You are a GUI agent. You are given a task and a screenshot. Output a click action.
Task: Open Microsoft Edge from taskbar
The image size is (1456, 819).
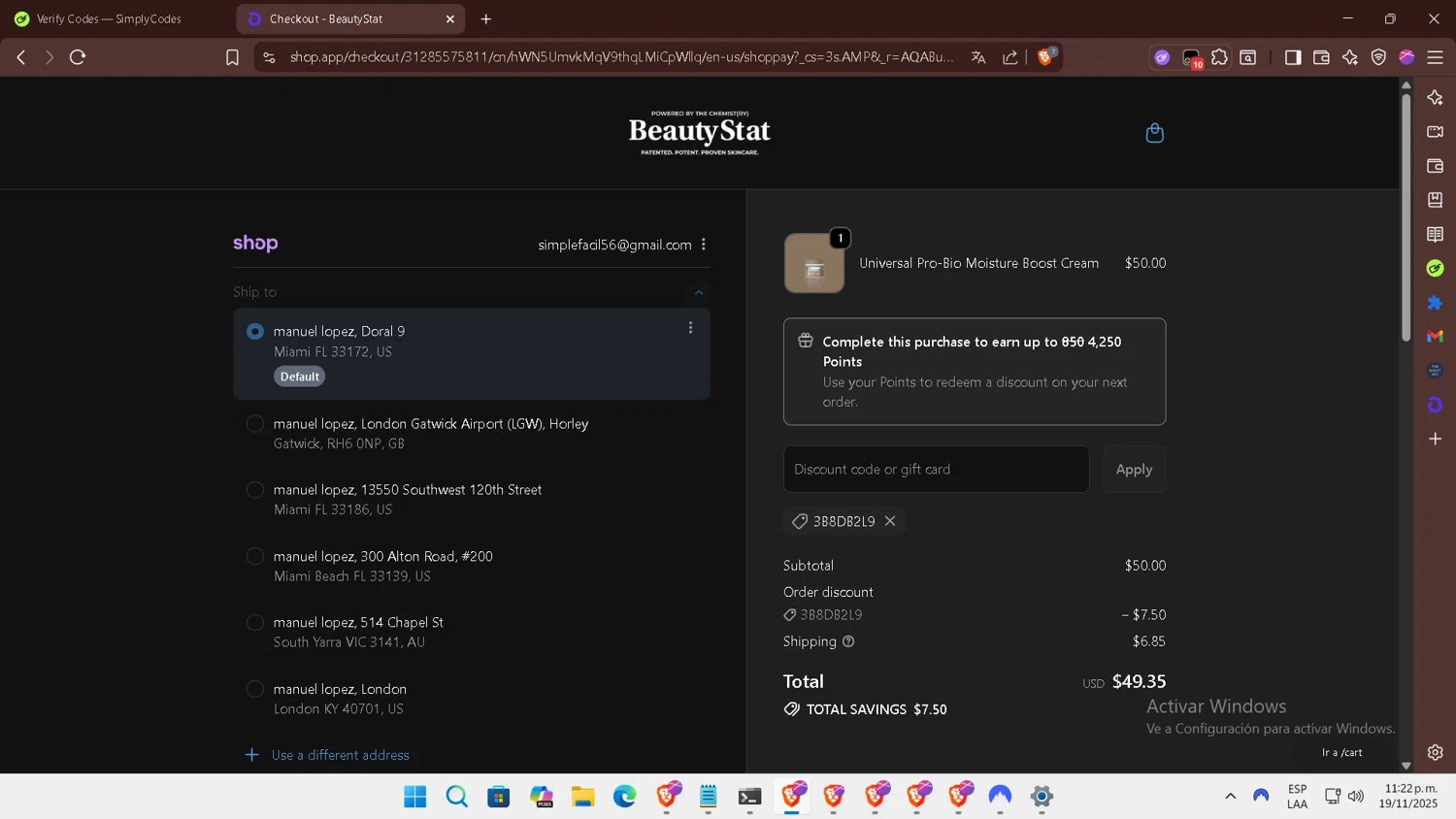tap(624, 797)
